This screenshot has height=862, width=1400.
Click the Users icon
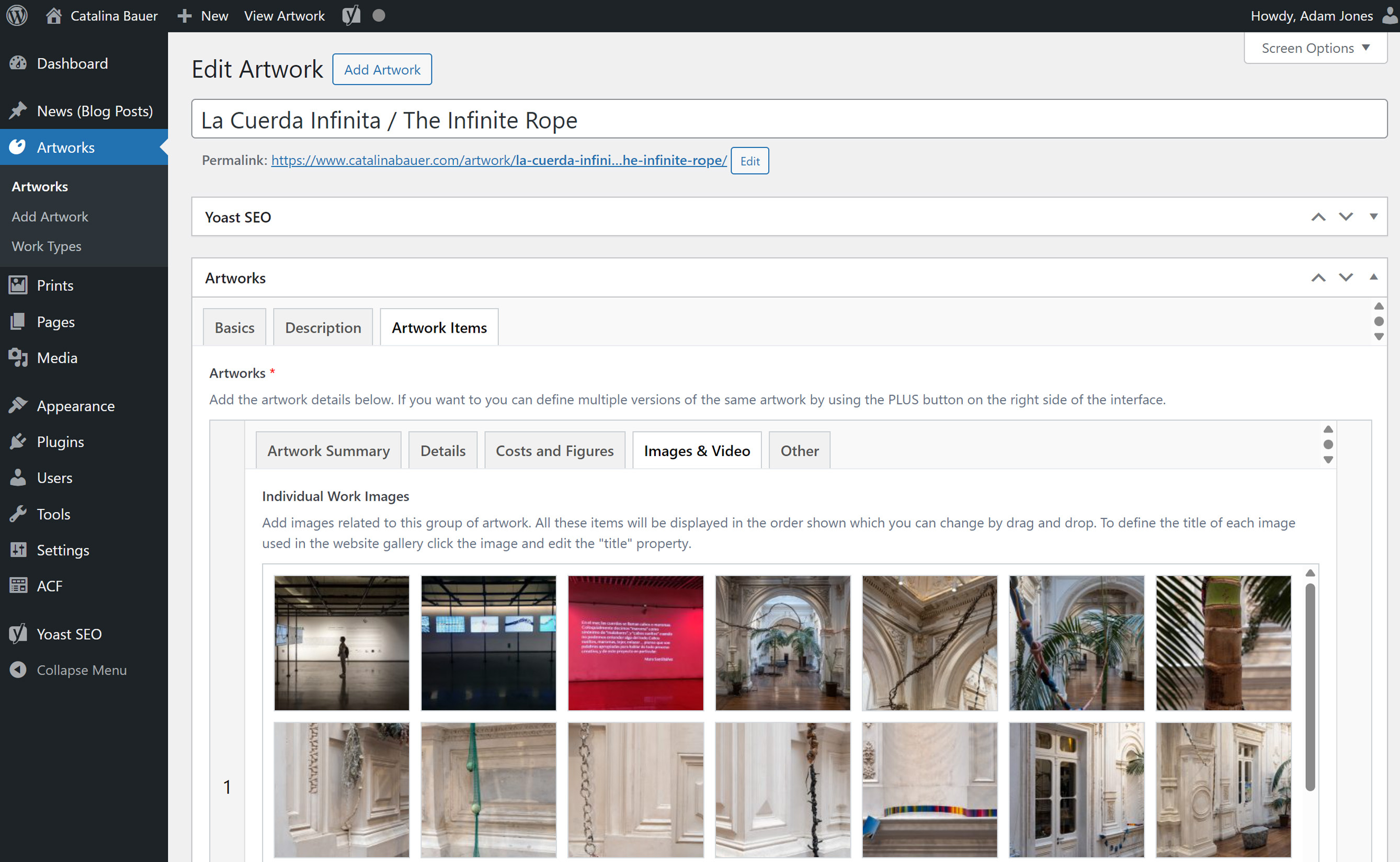[x=18, y=478]
